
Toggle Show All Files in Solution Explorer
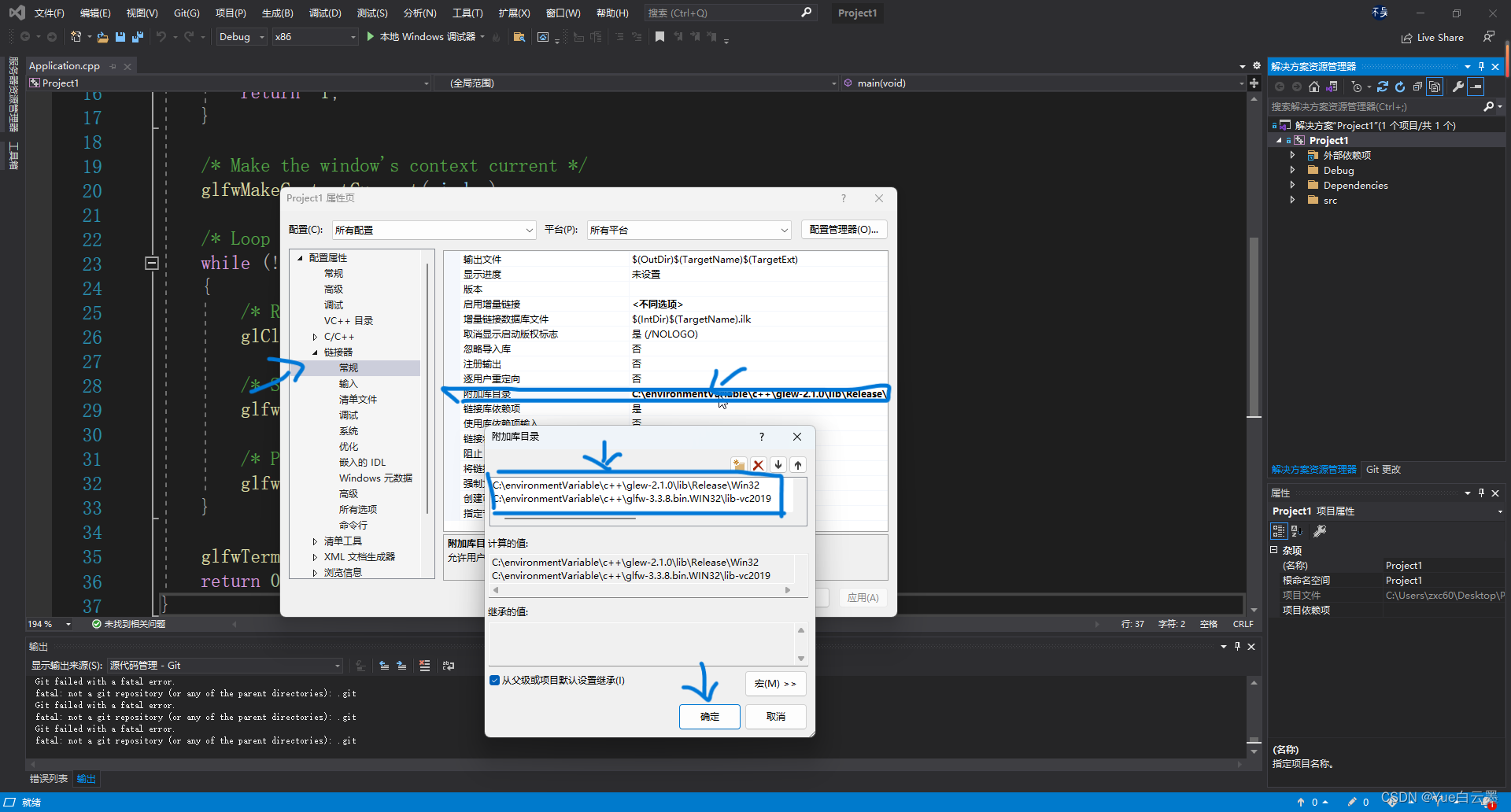click(1435, 87)
